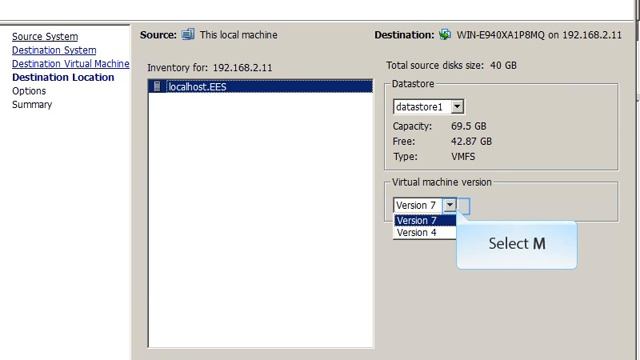640x360 pixels.
Task: Click the destination server globe icon
Action: click(445, 35)
